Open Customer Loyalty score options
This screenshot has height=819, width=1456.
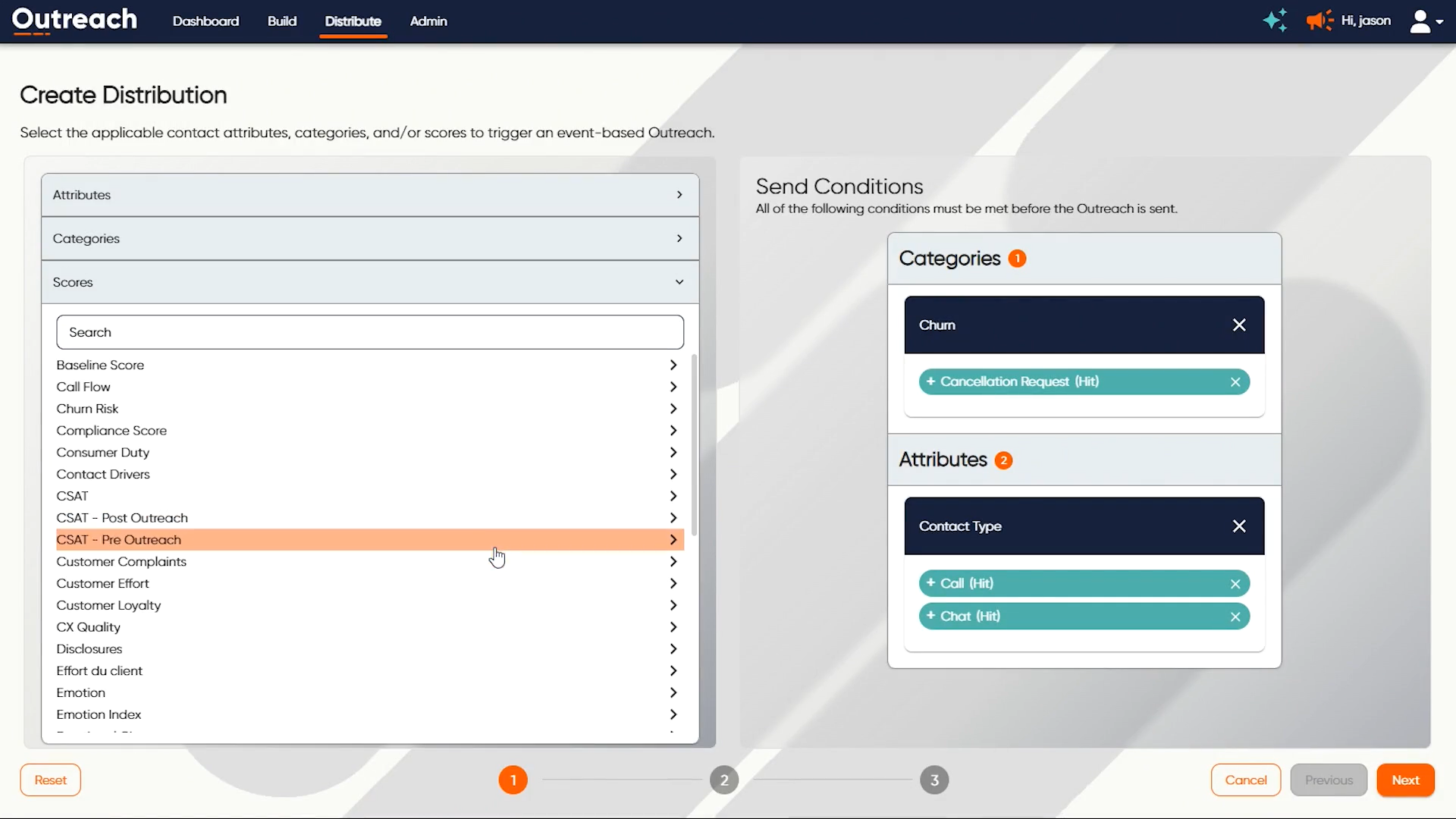(370, 606)
